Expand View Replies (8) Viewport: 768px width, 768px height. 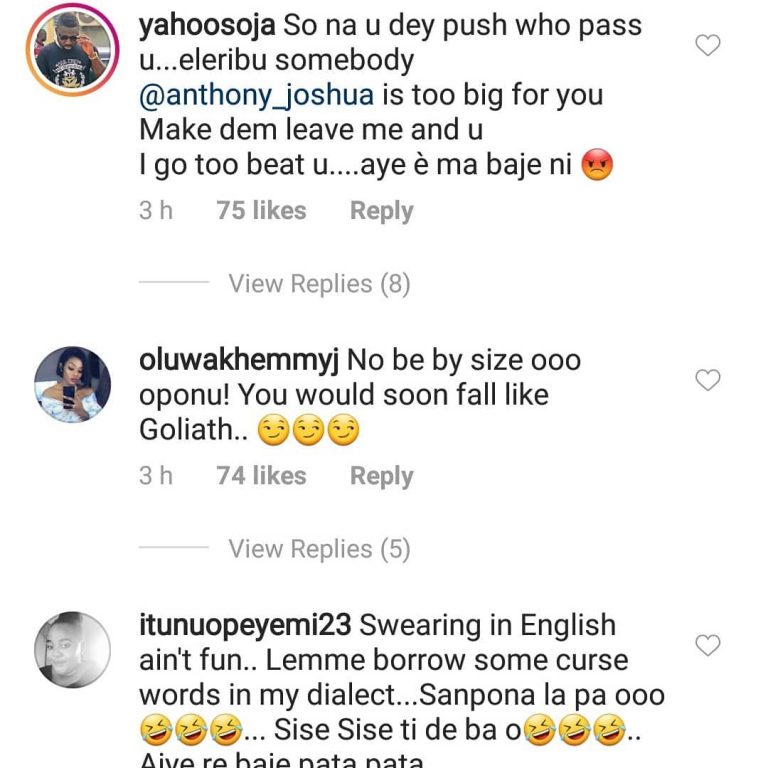319,284
